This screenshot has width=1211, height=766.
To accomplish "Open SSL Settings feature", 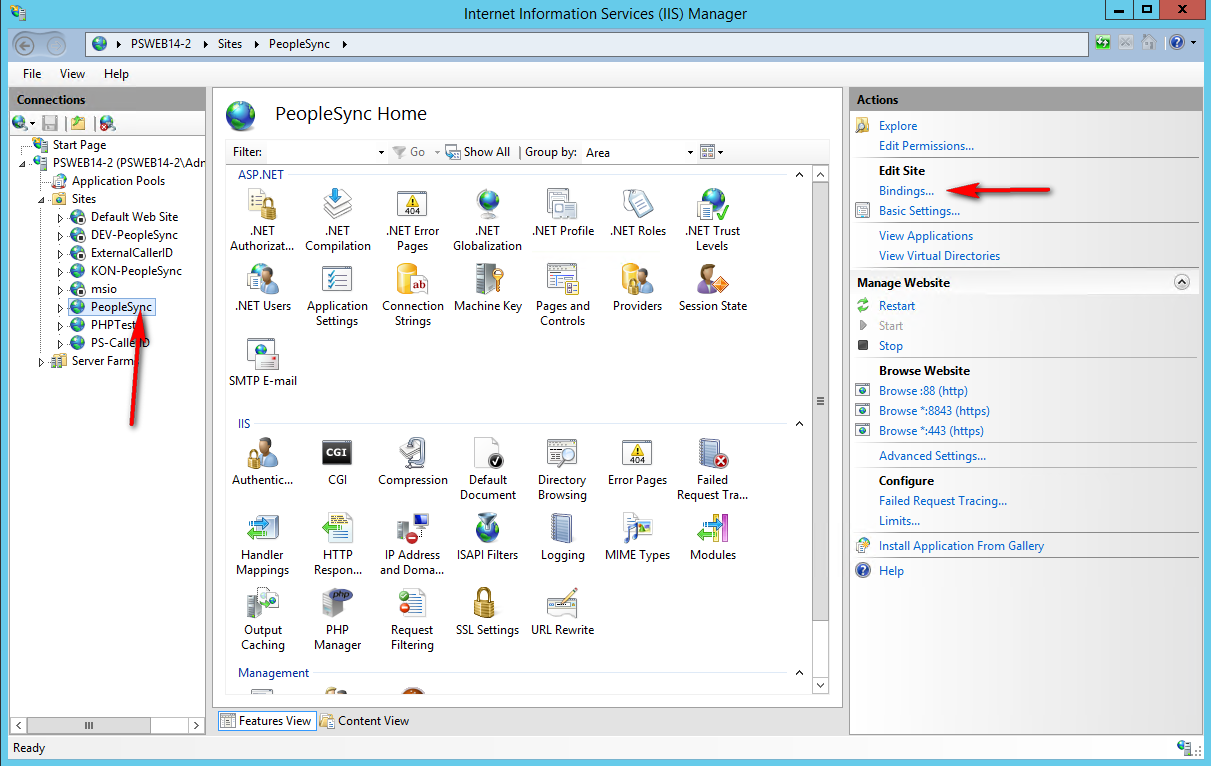I will point(487,612).
